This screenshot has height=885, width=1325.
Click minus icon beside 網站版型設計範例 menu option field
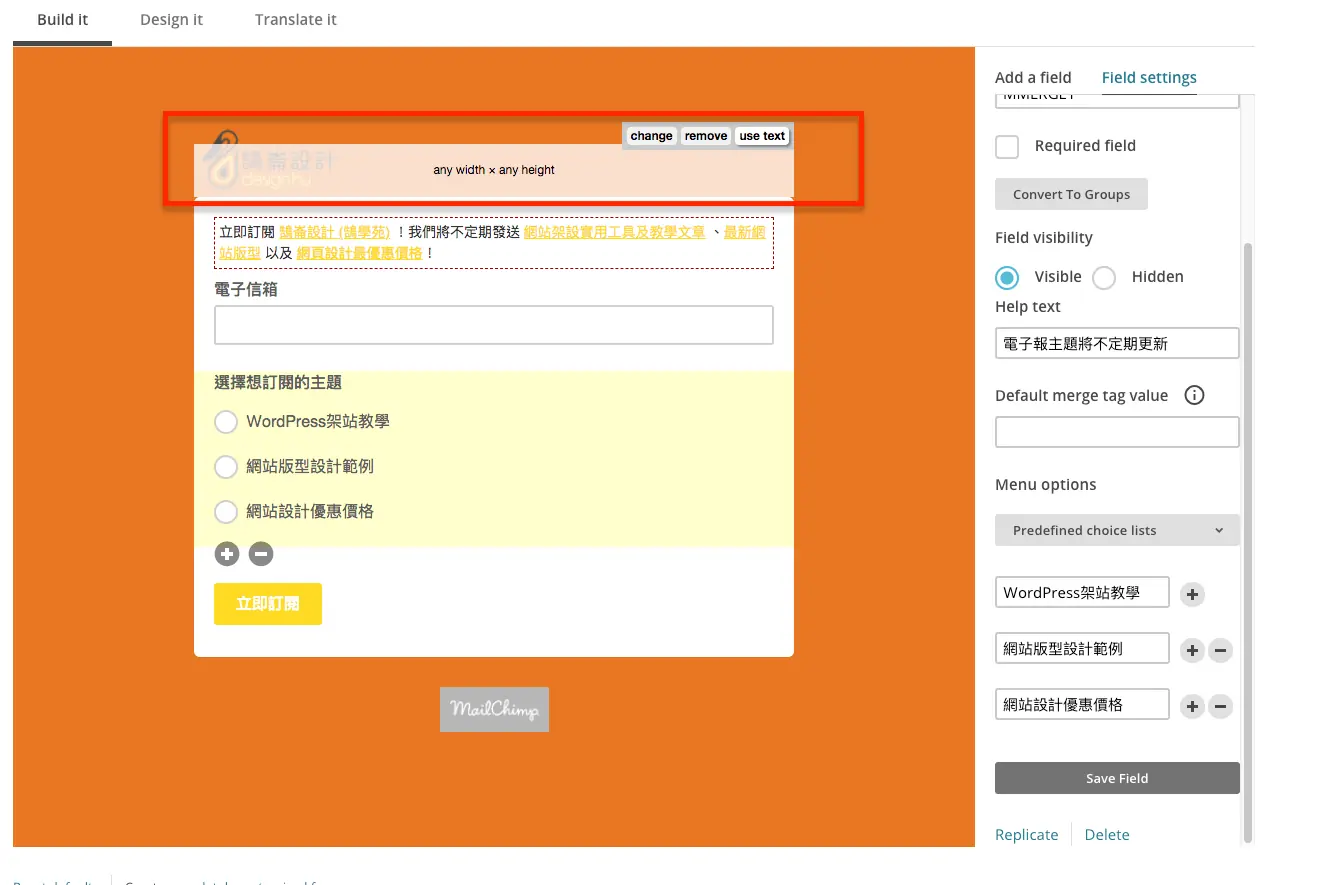tap(1220, 651)
